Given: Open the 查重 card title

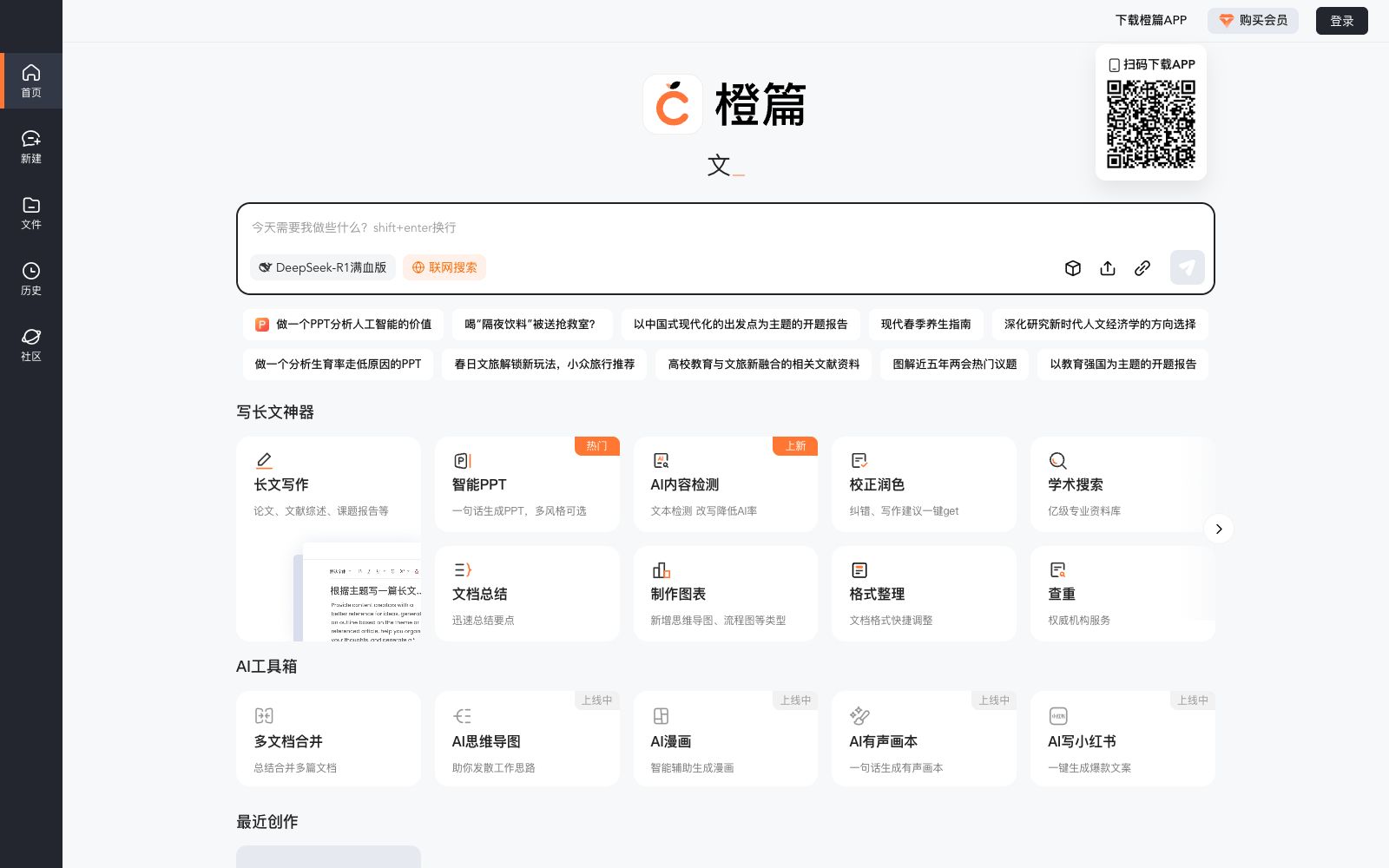Looking at the screenshot, I should coord(1062,594).
